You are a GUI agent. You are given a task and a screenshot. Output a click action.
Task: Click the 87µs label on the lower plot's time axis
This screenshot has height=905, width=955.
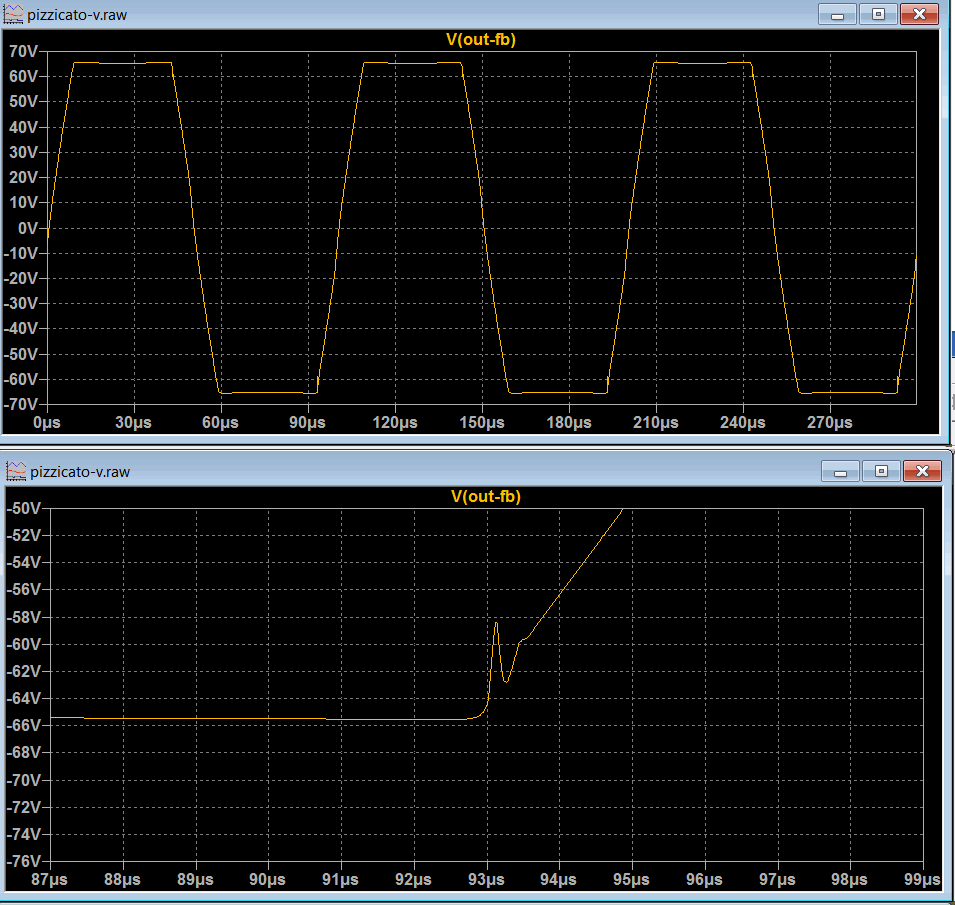click(x=49, y=879)
